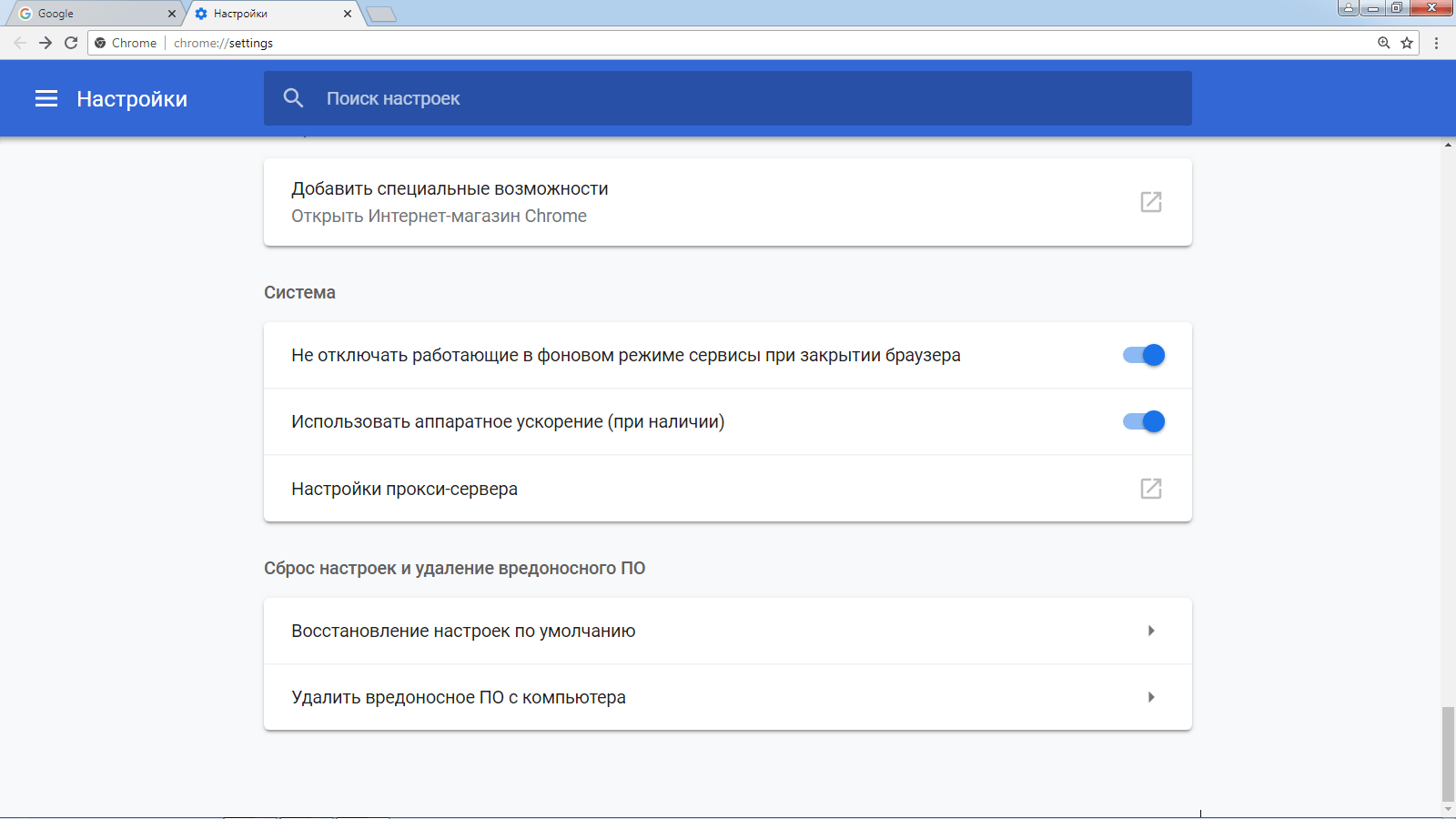Image resolution: width=1456 pixels, height=819 pixels.
Task: Toggle background services when browser is closed
Action: click(1144, 355)
